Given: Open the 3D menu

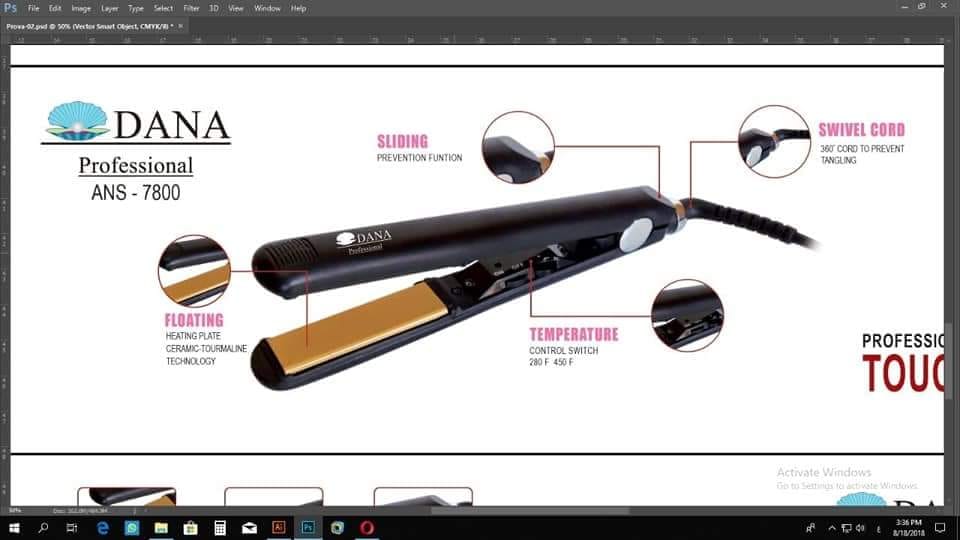Looking at the screenshot, I should pyautogui.click(x=214, y=9).
